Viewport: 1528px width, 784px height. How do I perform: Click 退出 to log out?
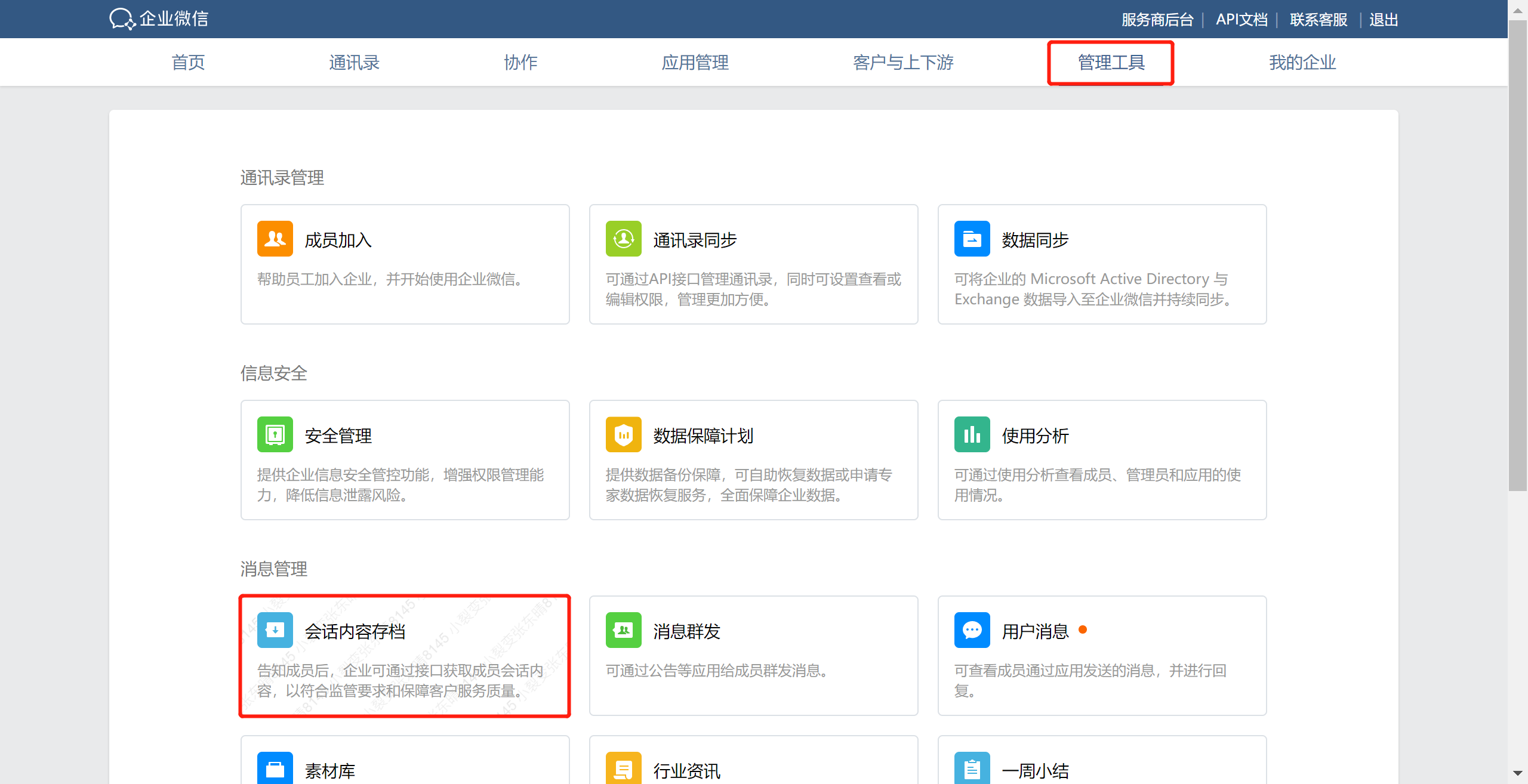[x=1384, y=20]
